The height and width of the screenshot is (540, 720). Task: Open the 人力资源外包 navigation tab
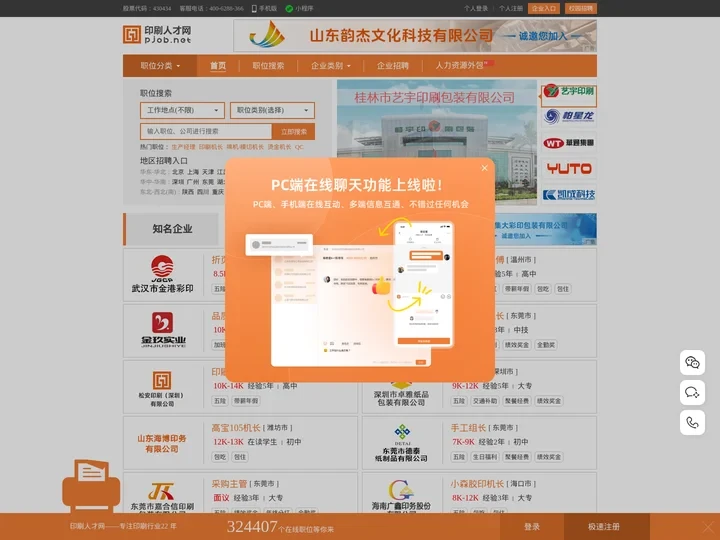tap(460, 66)
